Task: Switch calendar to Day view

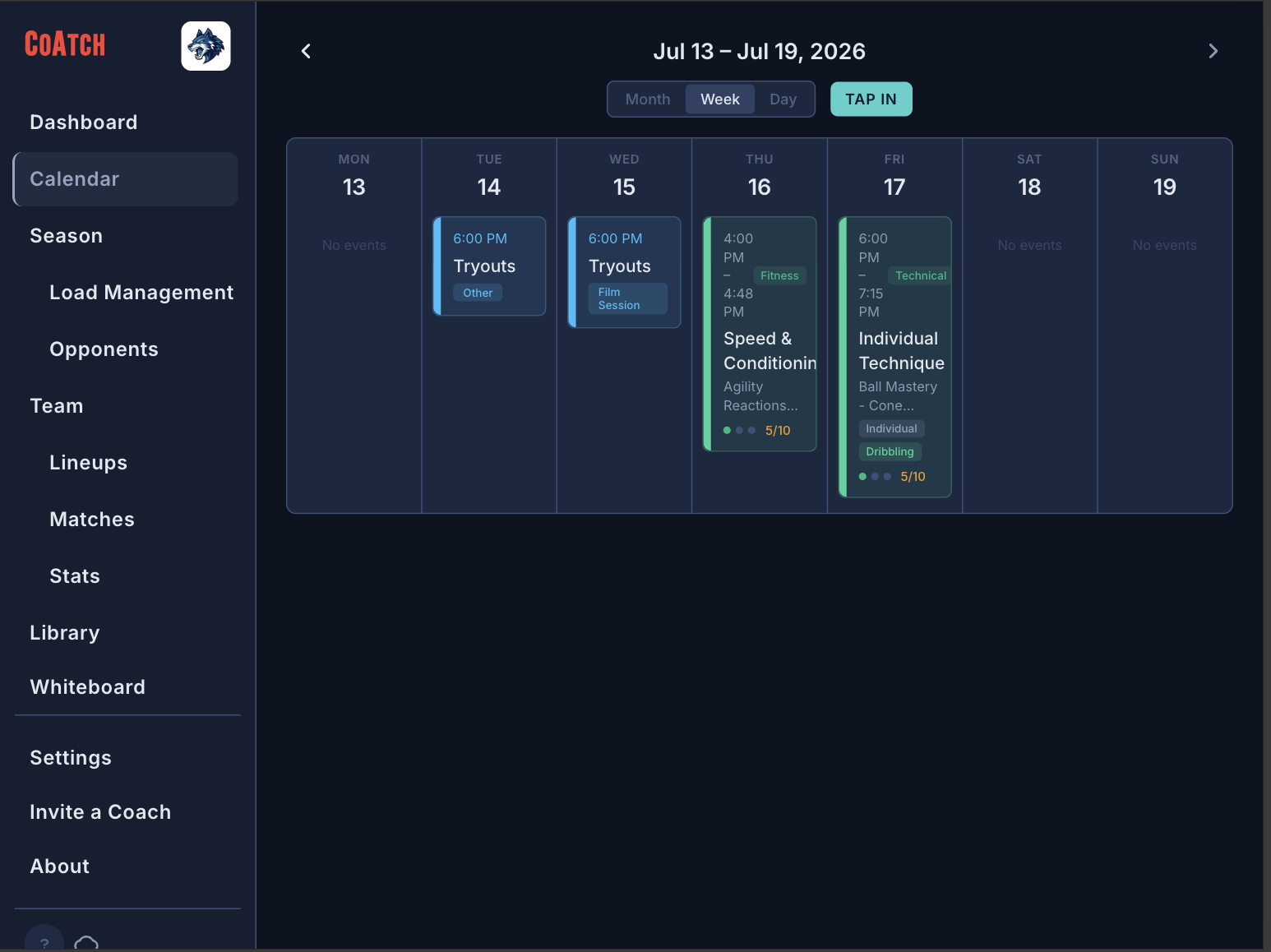Action: point(782,99)
